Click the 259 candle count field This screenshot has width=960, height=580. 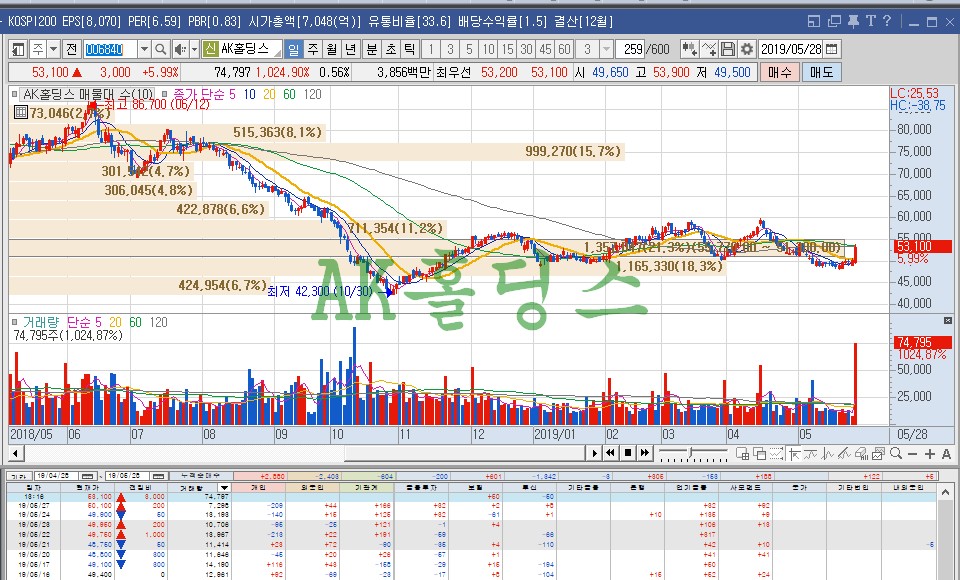click(x=632, y=49)
